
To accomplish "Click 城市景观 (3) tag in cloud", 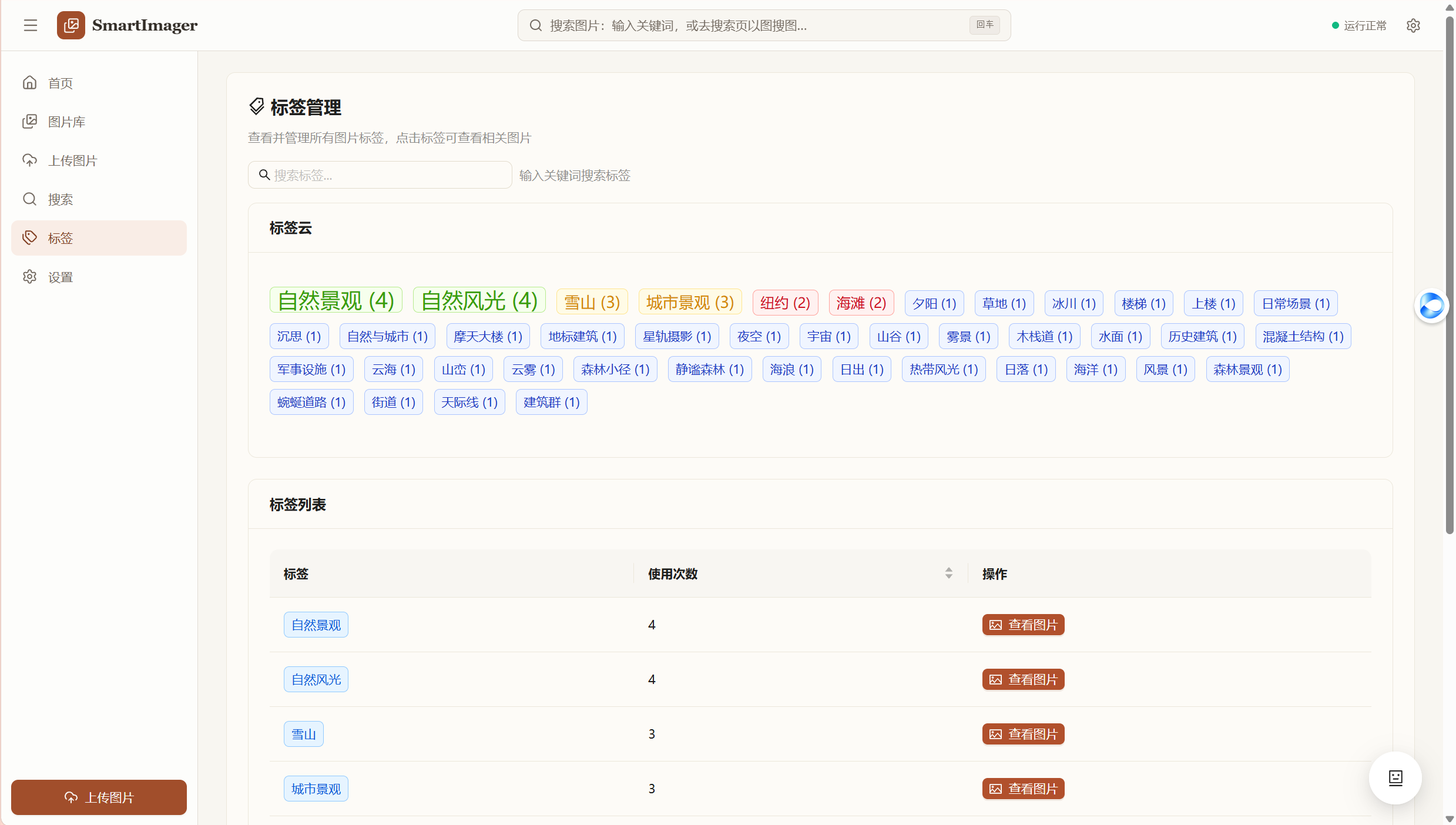I will [690, 302].
